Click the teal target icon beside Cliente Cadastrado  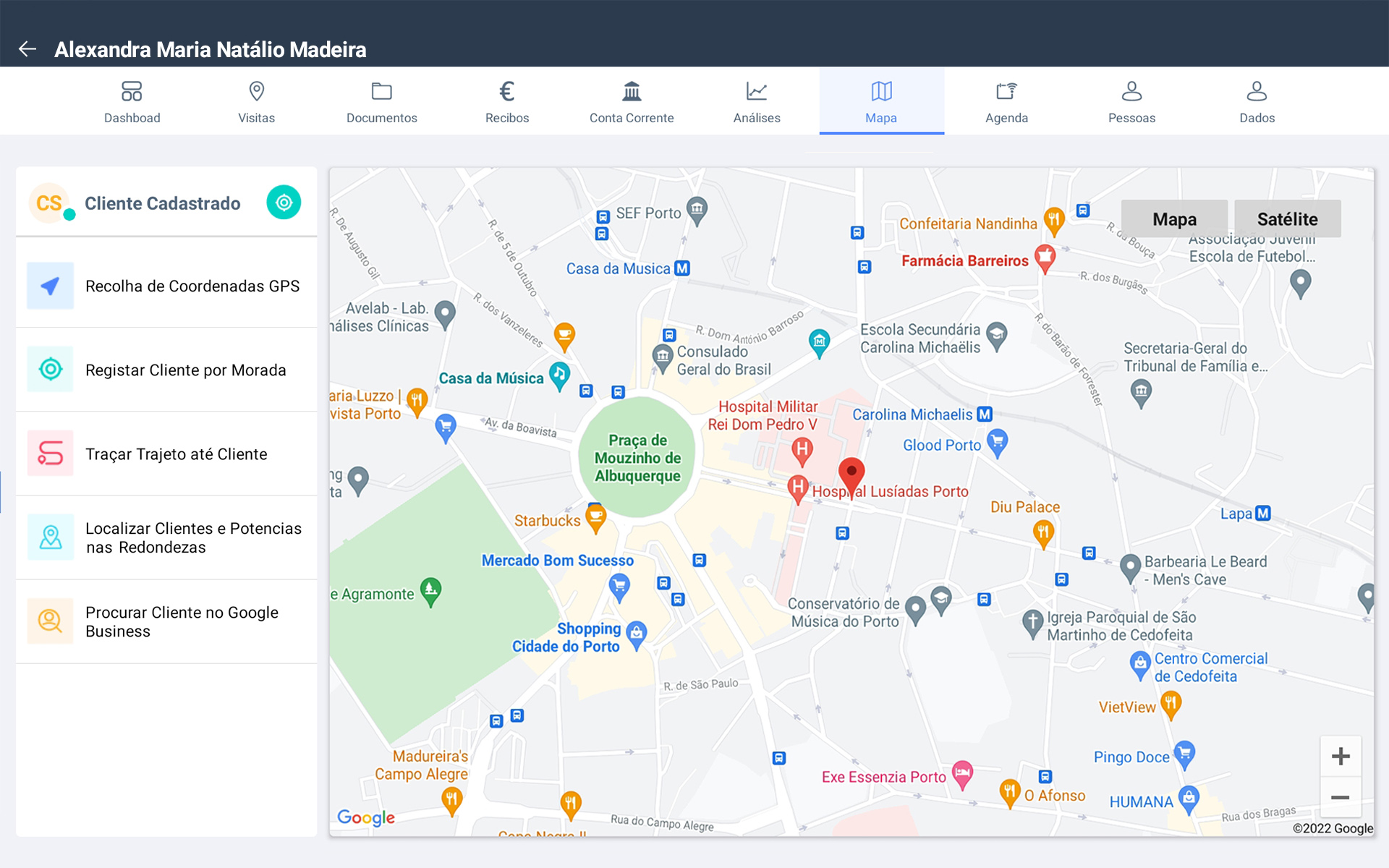pyautogui.click(x=284, y=203)
